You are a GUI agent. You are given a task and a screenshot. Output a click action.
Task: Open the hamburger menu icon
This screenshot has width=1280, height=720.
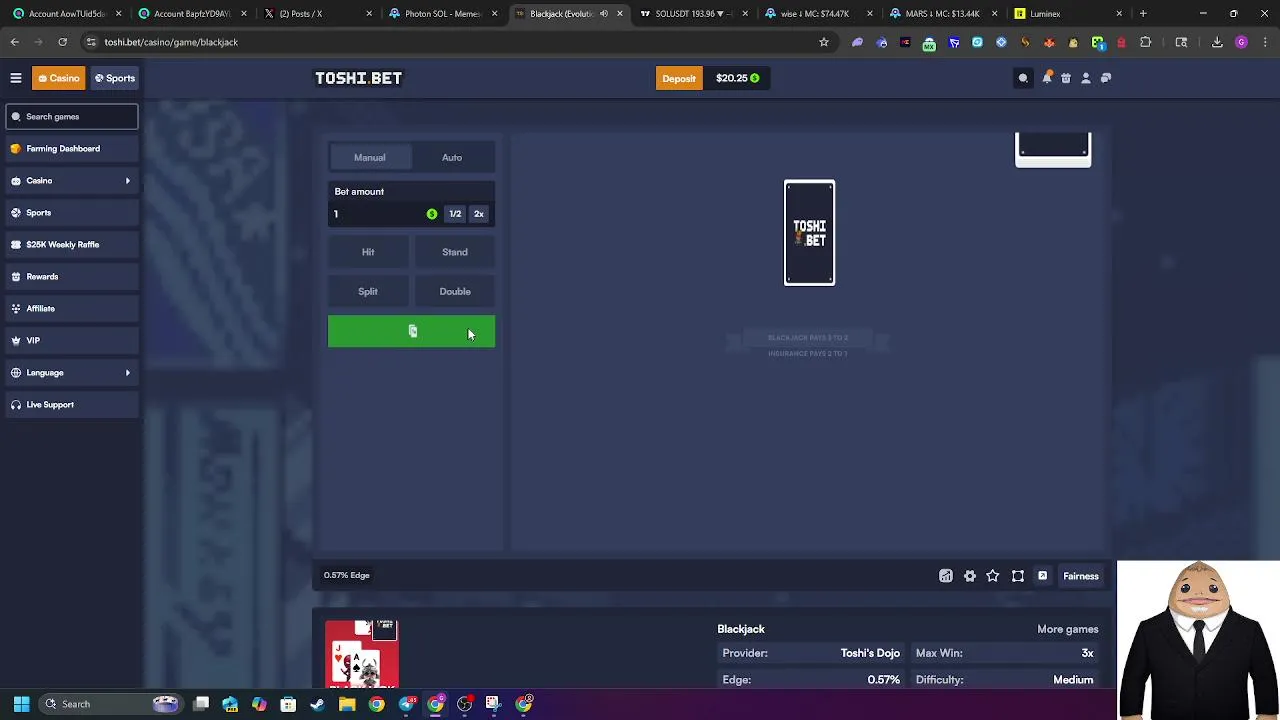click(x=16, y=78)
